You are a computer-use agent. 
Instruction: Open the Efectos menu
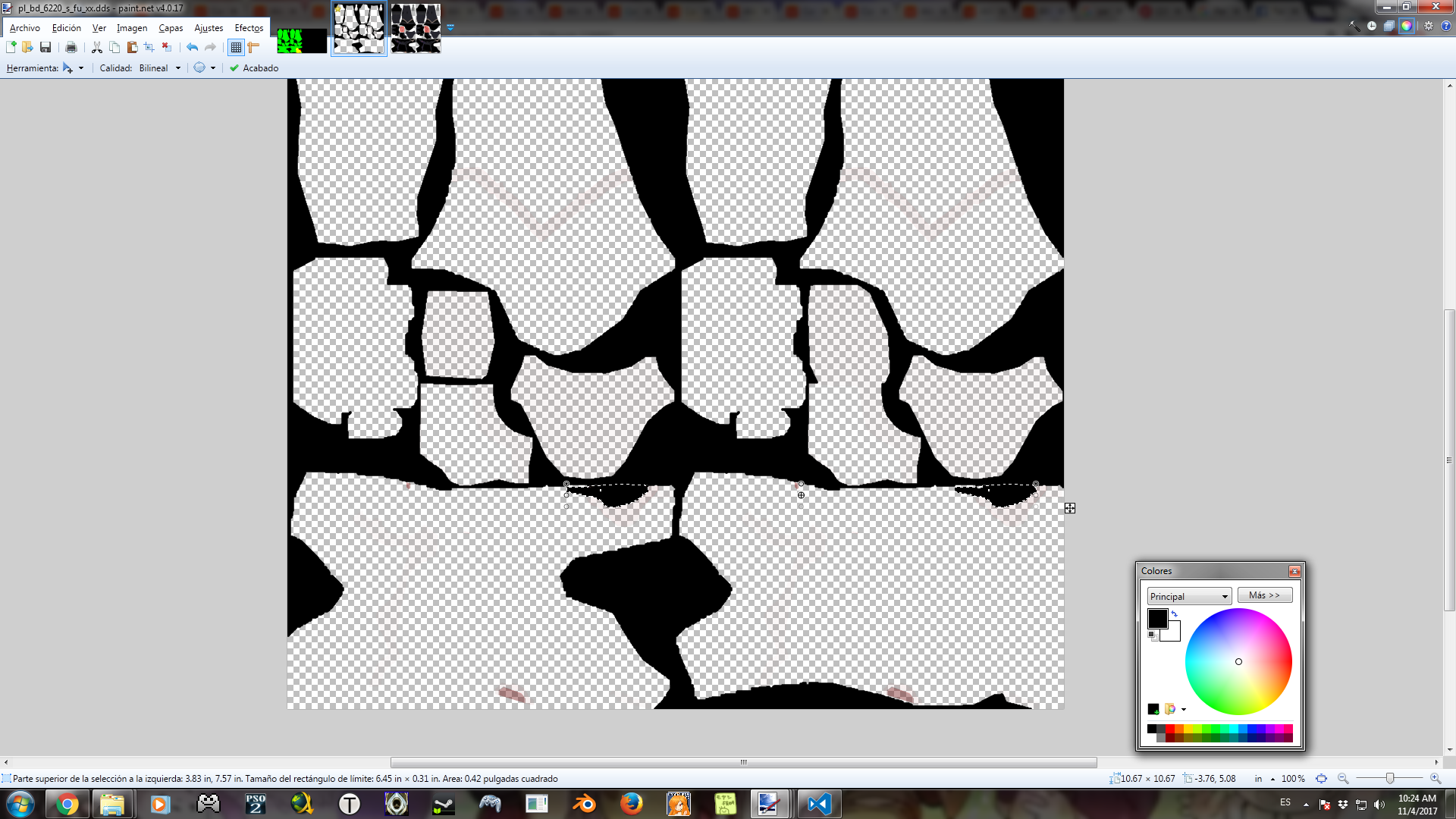pyautogui.click(x=249, y=28)
